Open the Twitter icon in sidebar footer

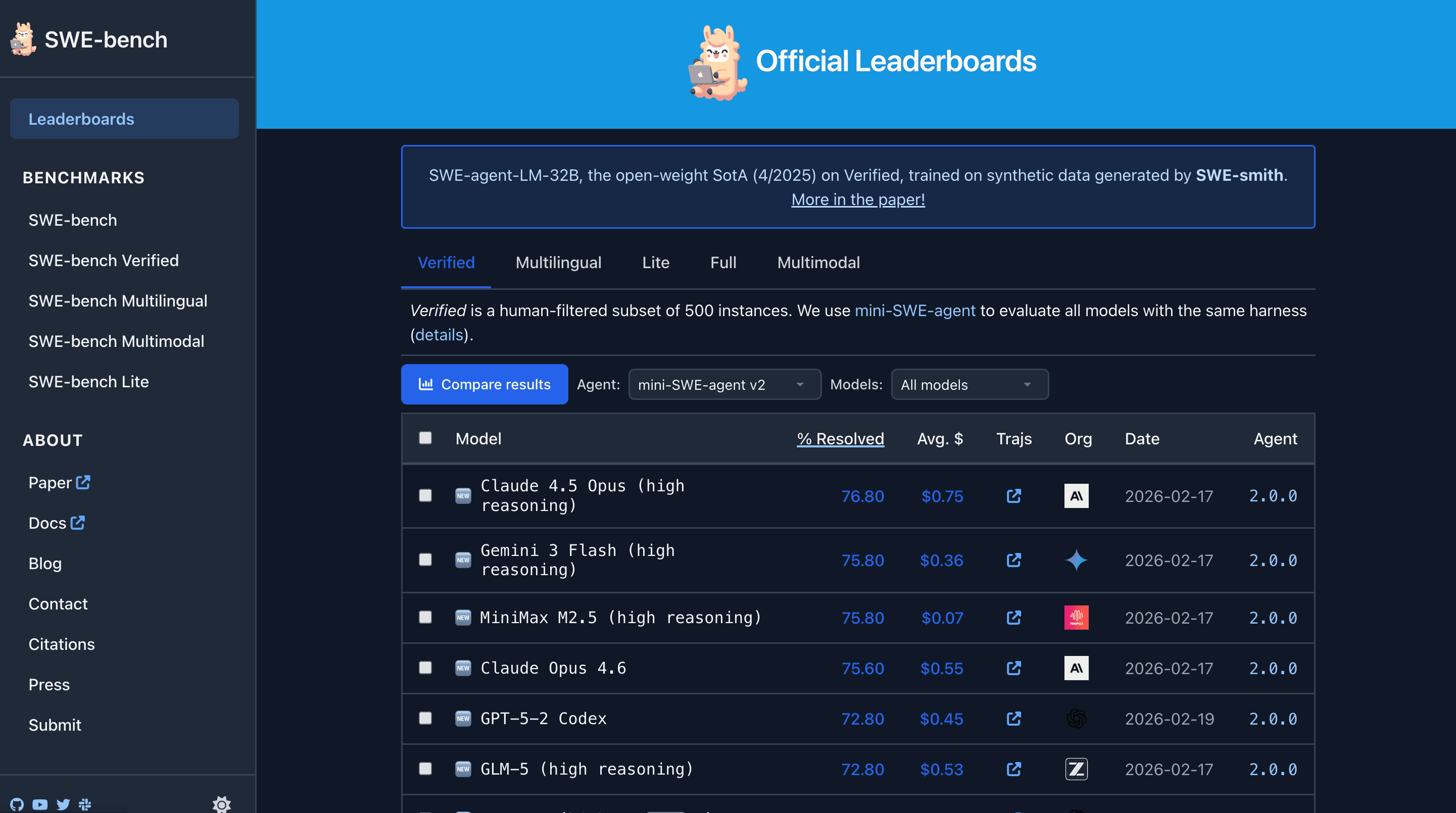[63, 804]
